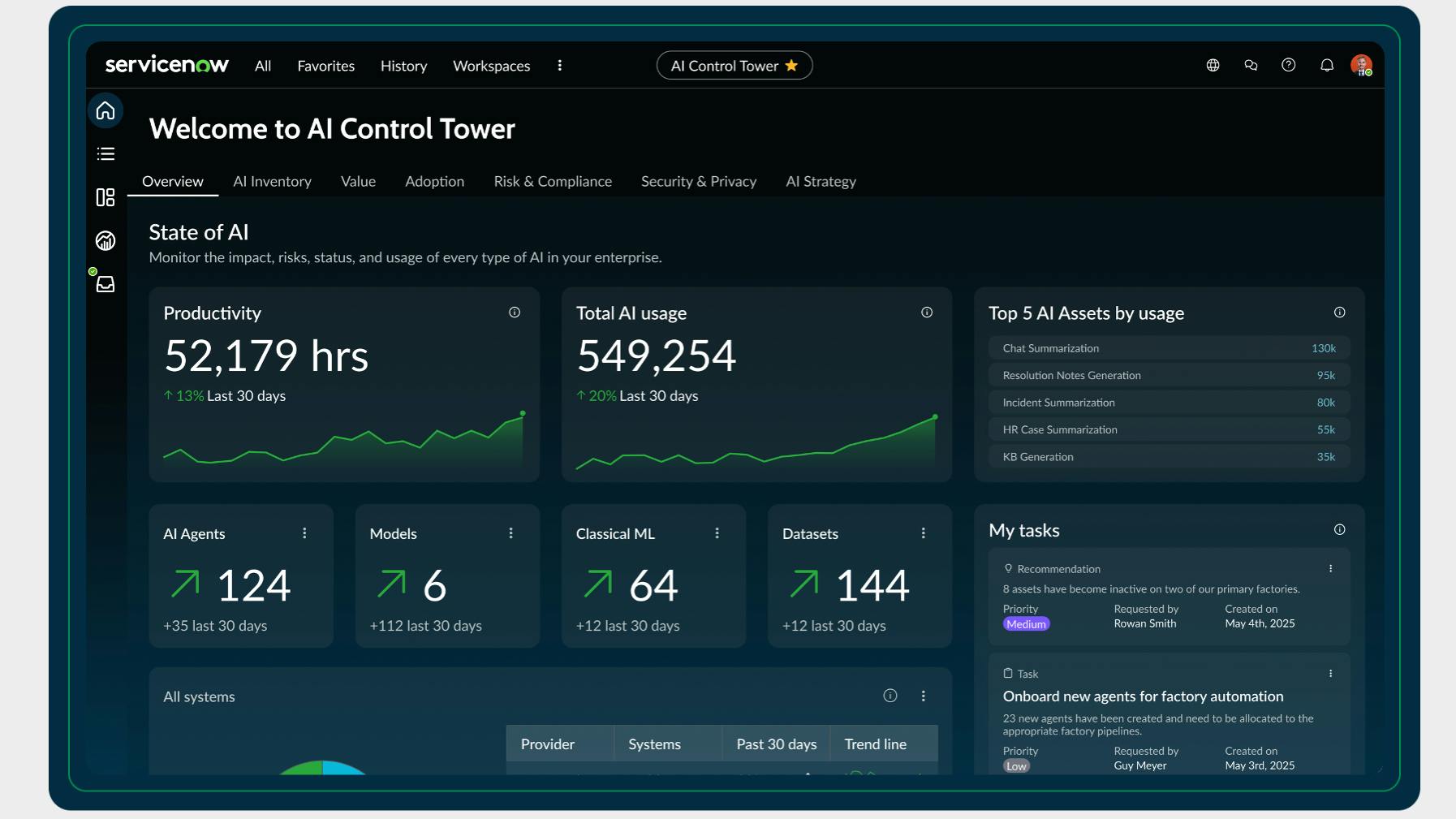The width and height of the screenshot is (1456, 819).
Task: Open the inbox icon in sidebar
Action: (x=106, y=284)
